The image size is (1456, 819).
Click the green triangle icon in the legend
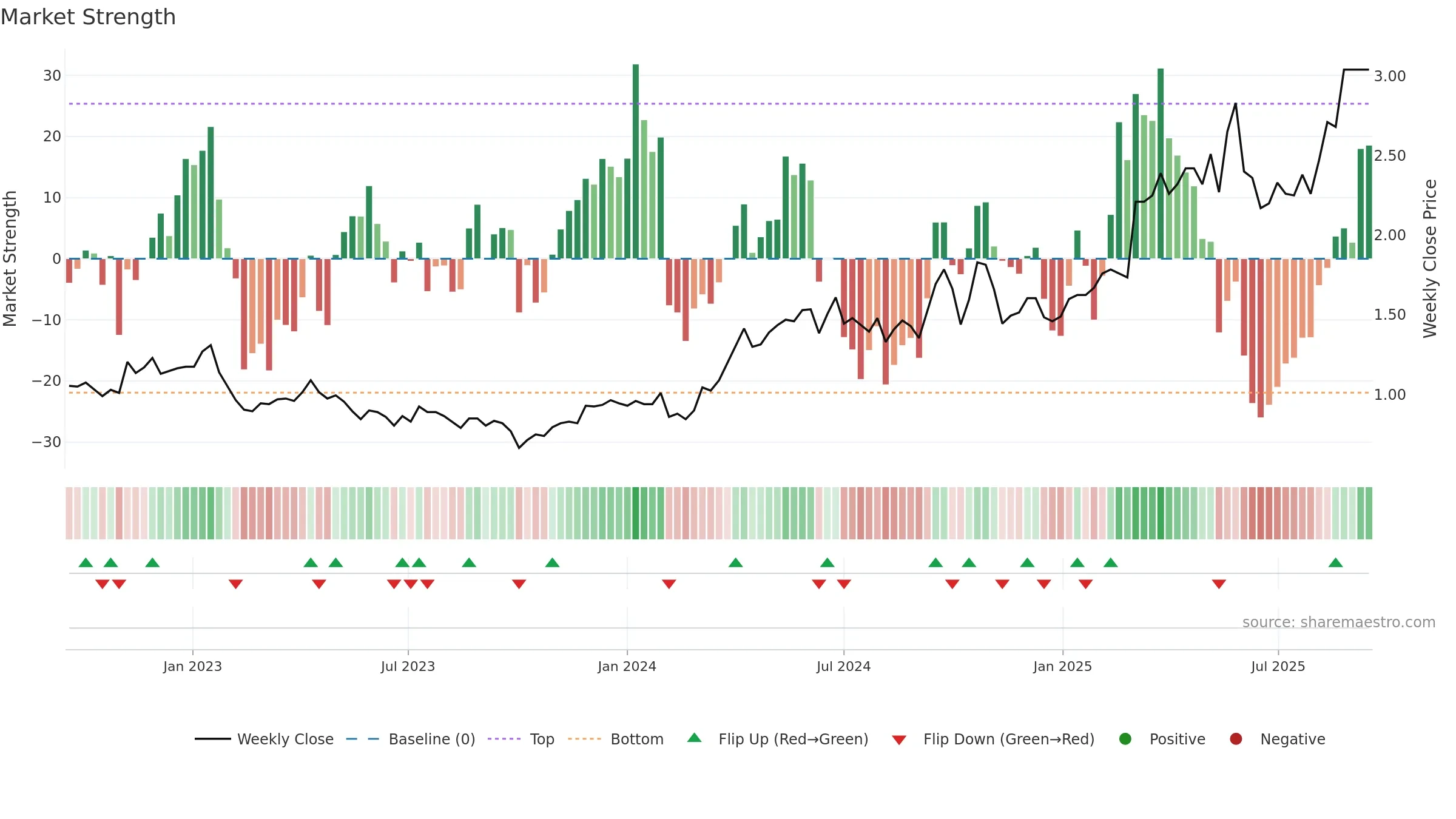click(695, 738)
